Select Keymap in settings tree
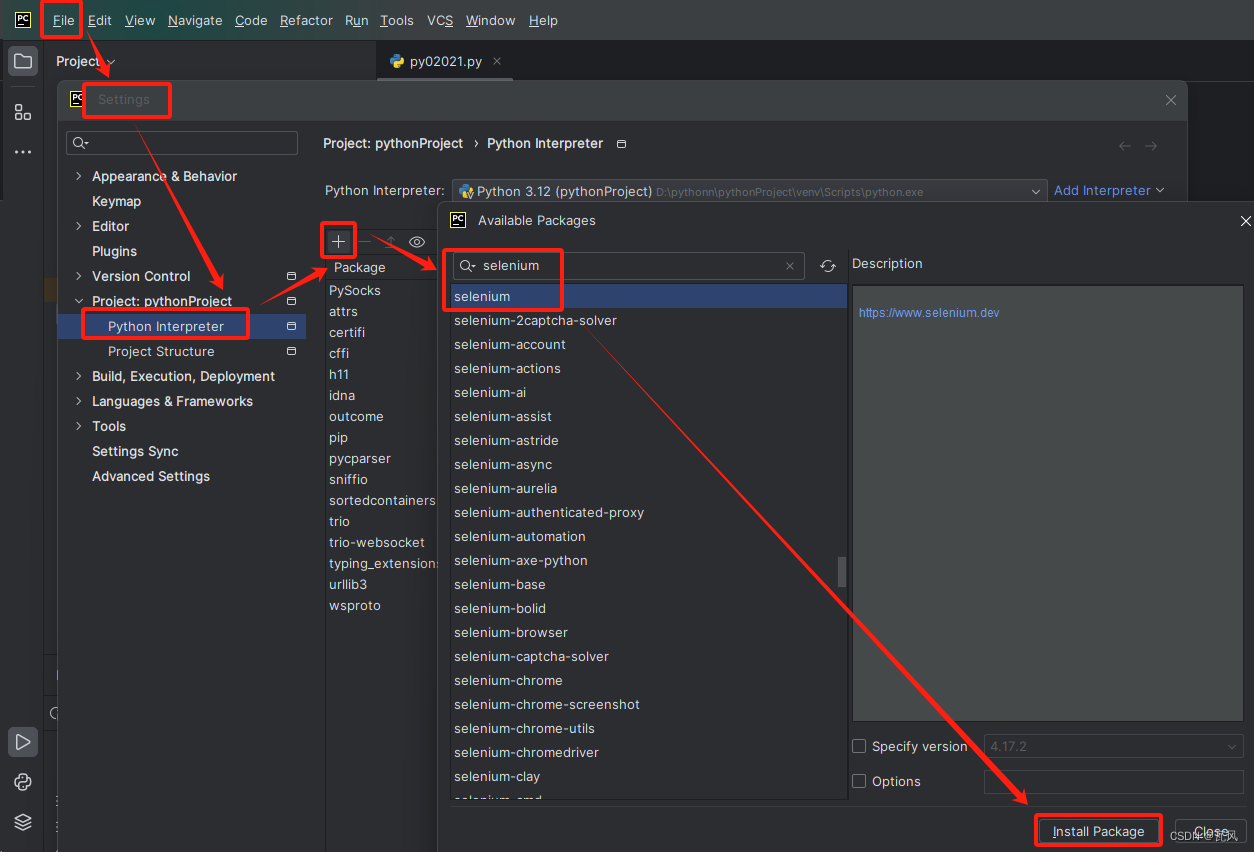The image size is (1254, 852). pos(117,201)
